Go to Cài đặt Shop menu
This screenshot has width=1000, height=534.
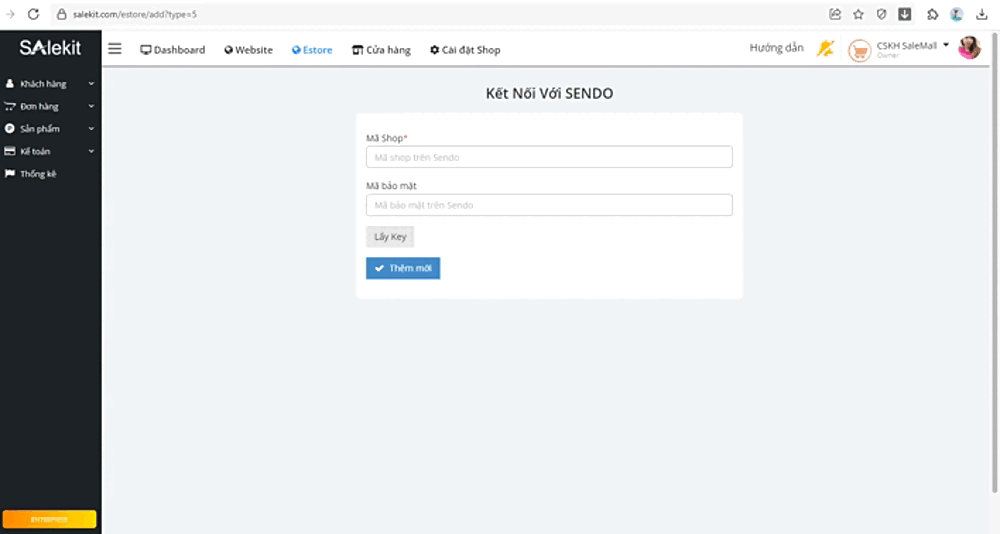pyautogui.click(x=465, y=50)
